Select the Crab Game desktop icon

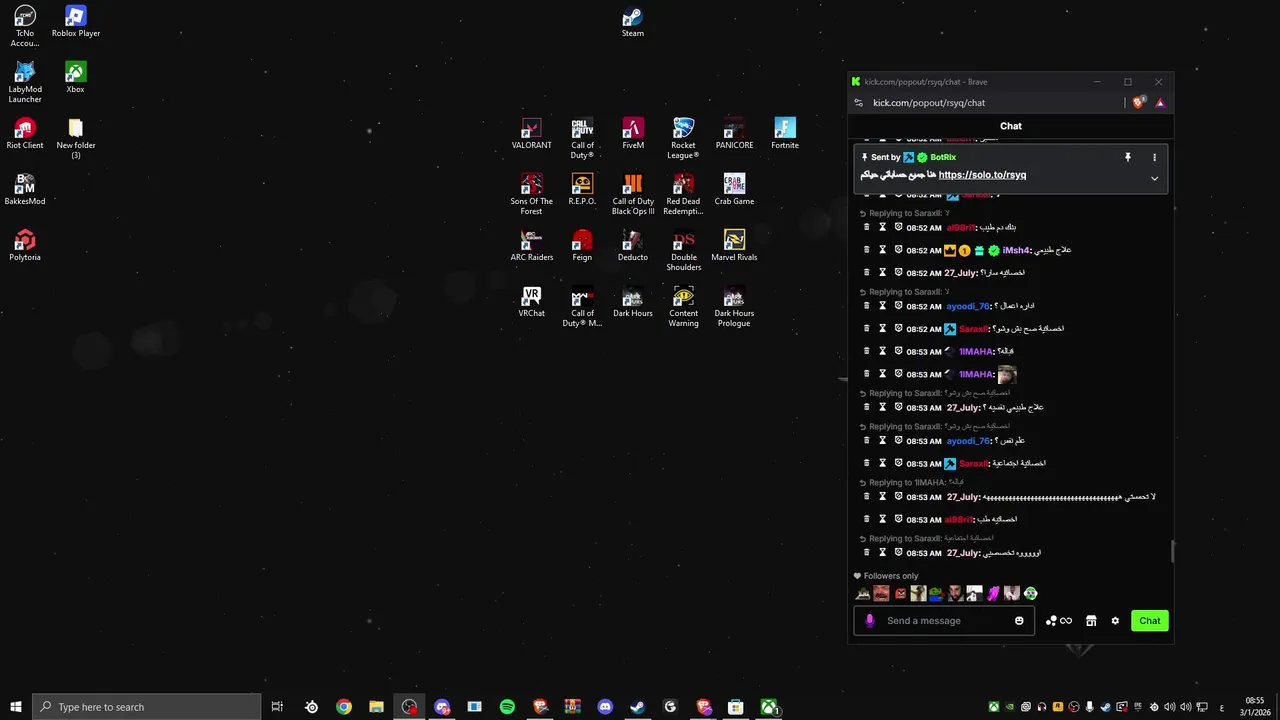click(734, 190)
